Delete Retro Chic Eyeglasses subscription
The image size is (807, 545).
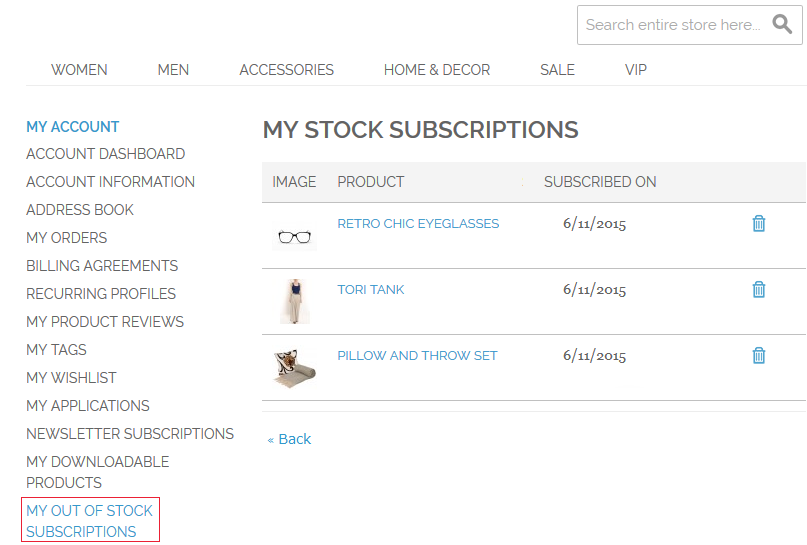758,223
